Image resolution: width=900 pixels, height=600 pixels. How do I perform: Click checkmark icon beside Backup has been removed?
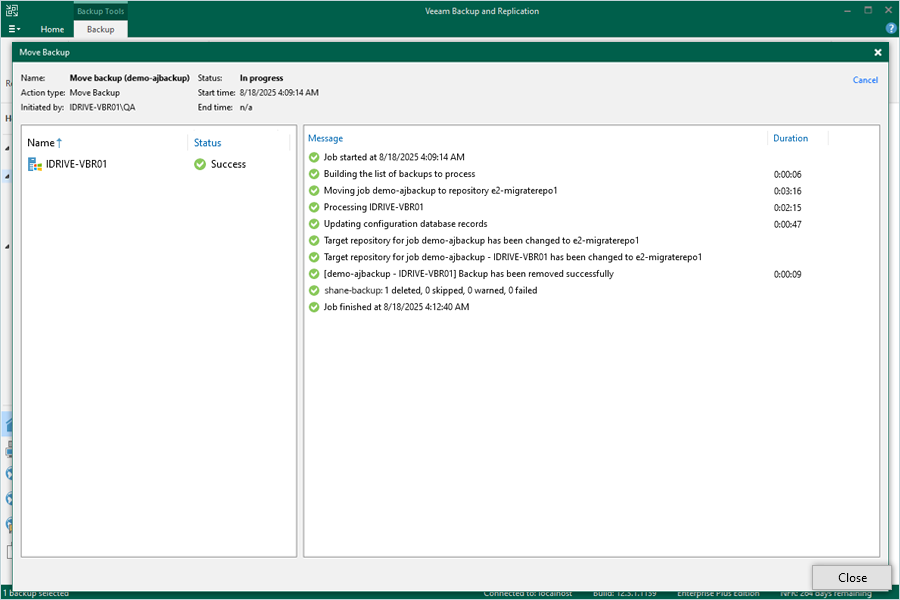(314, 274)
